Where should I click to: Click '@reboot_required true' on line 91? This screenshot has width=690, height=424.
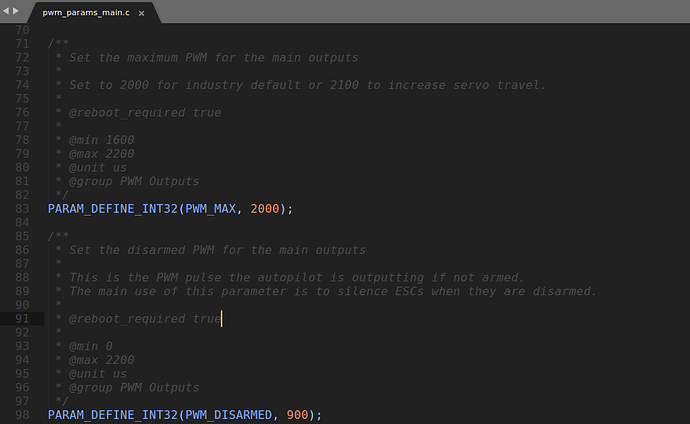[x=145, y=319]
